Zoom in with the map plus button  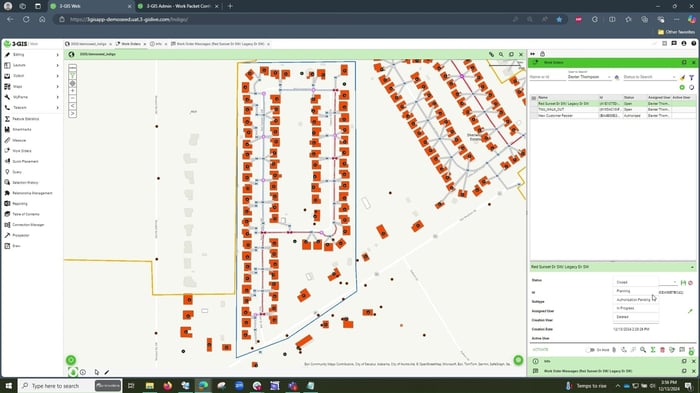point(72,91)
